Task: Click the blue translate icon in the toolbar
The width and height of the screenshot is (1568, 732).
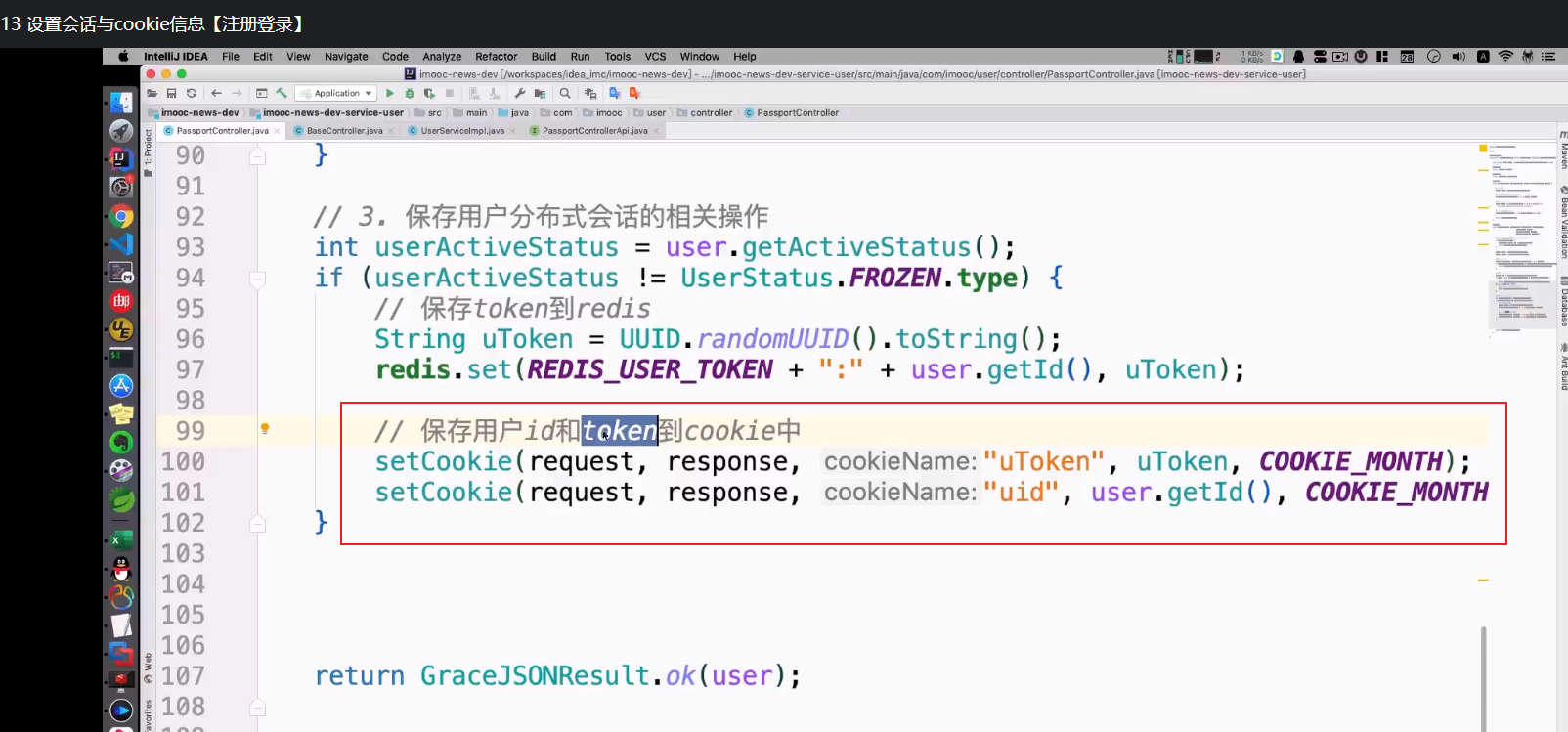Action: click(615, 93)
